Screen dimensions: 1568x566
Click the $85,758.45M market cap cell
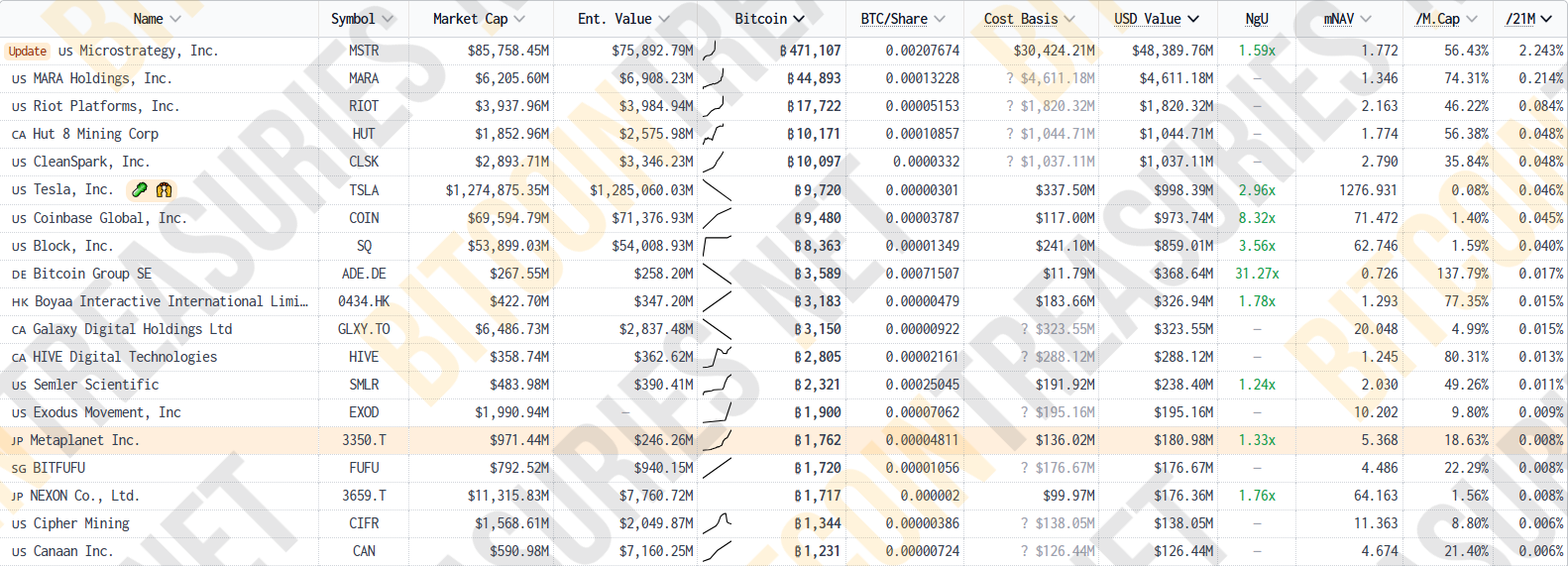[x=508, y=51]
